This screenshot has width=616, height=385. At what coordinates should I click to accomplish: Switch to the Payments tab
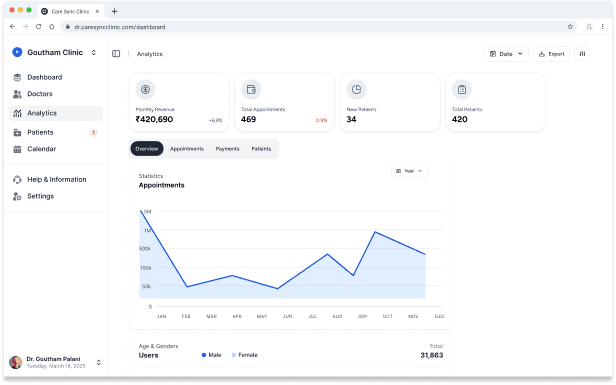[x=227, y=149]
